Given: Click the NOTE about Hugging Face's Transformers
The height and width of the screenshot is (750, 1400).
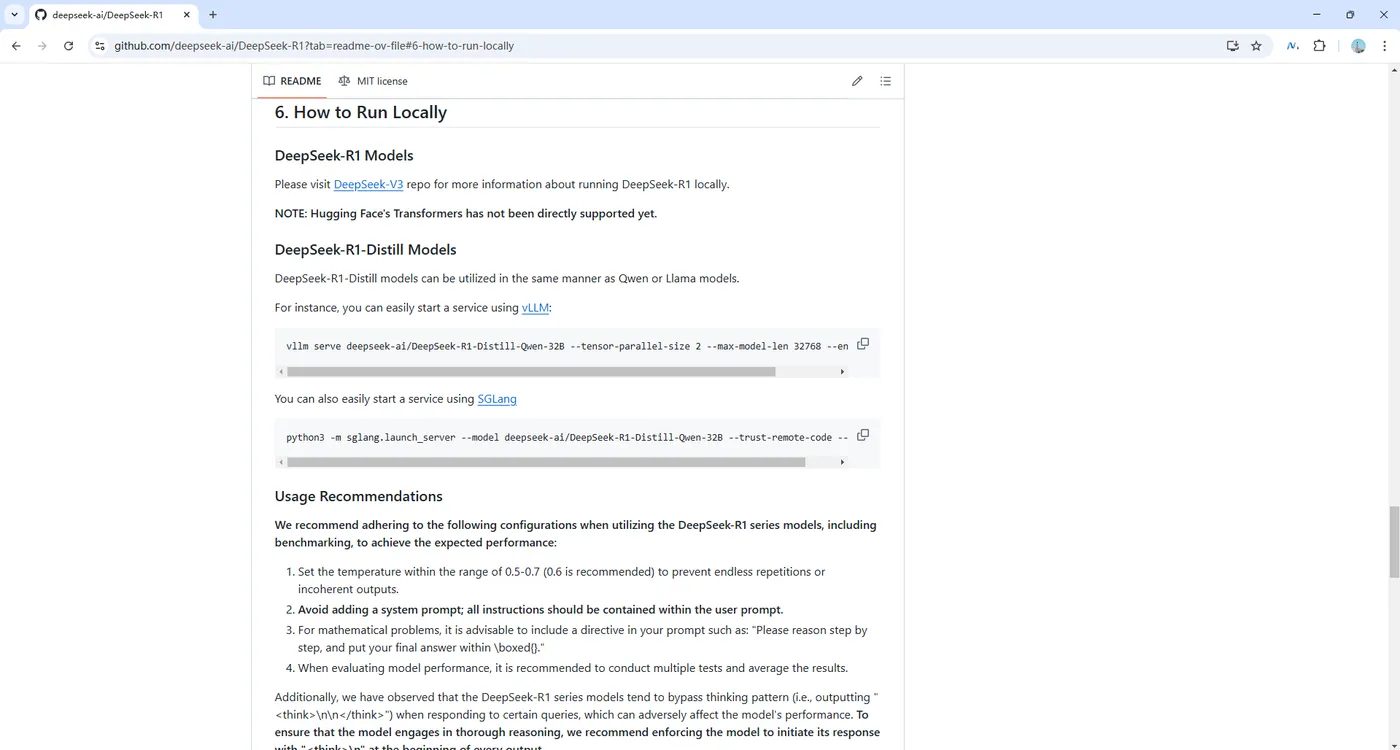Looking at the screenshot, I should click(x=466, y=213).
